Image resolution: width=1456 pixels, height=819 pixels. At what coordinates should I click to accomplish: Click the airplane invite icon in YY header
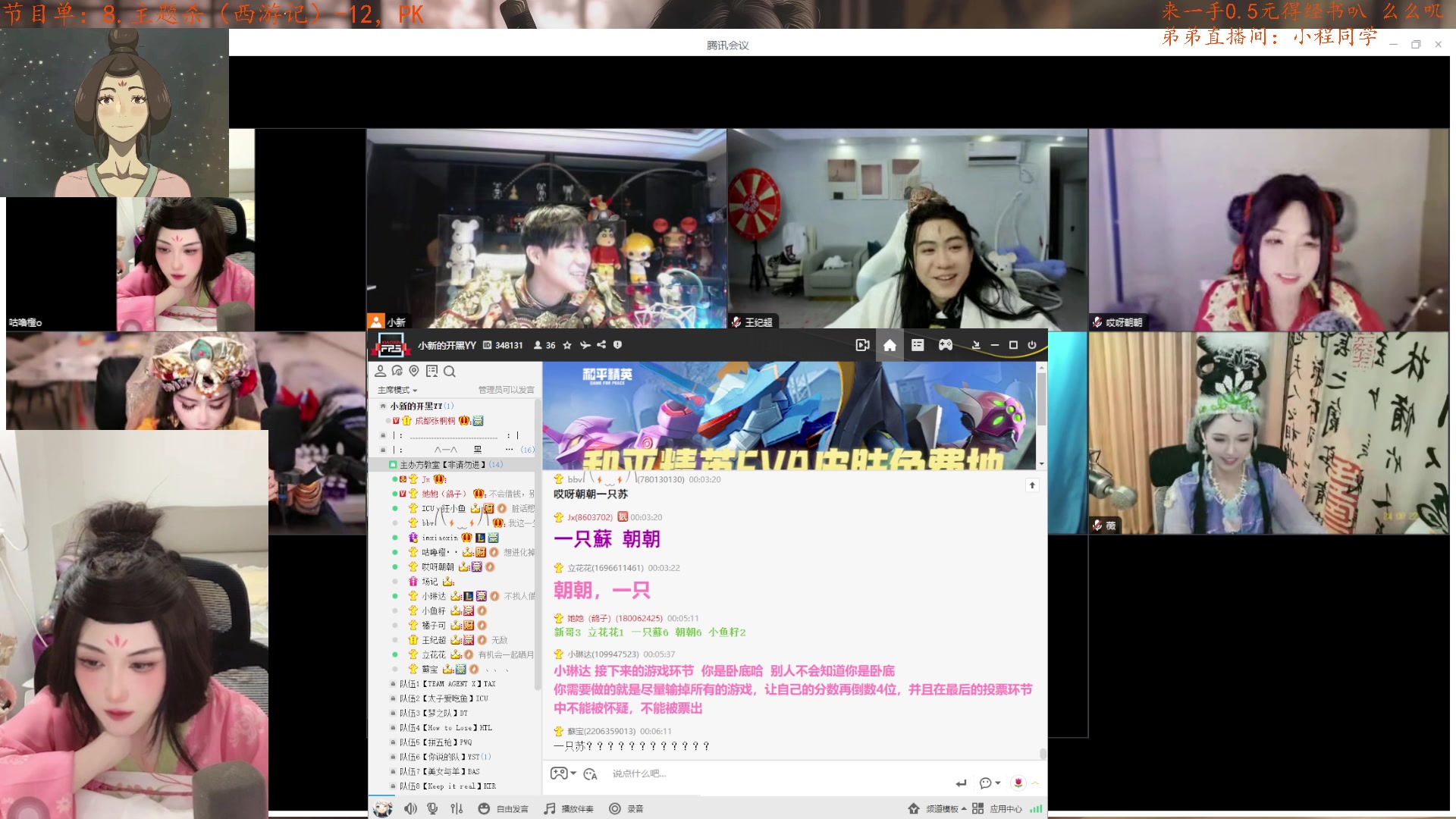(585, 345)
